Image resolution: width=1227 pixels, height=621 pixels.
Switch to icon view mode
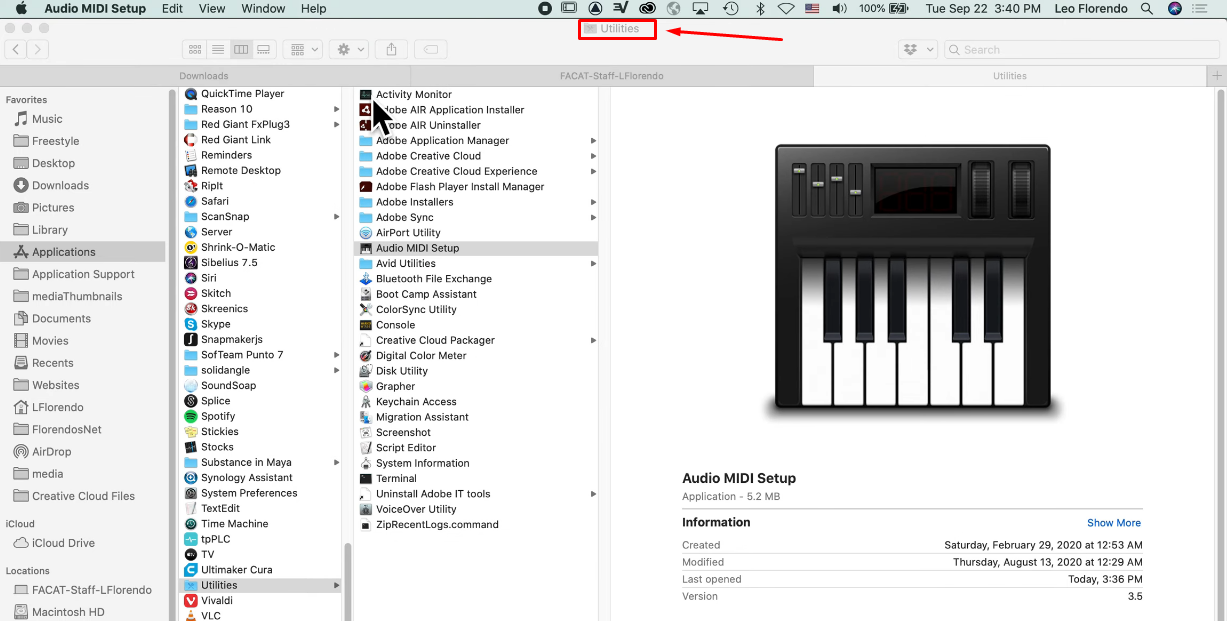point(195,49)
